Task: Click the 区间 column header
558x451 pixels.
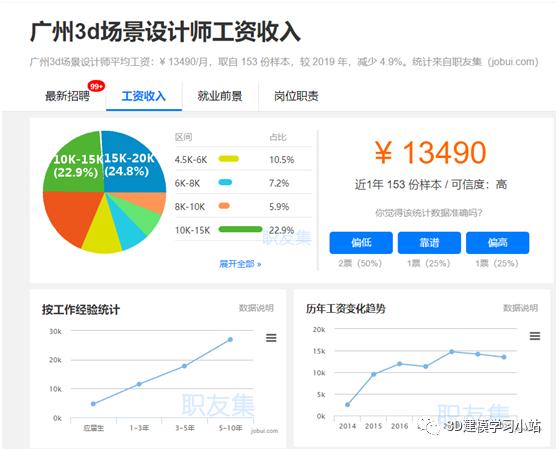Action: [183, 137]
